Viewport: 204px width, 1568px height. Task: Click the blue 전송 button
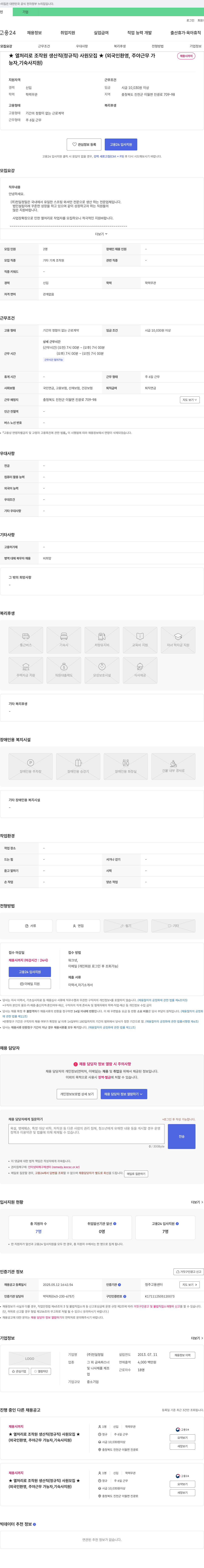coord(181,1136)
